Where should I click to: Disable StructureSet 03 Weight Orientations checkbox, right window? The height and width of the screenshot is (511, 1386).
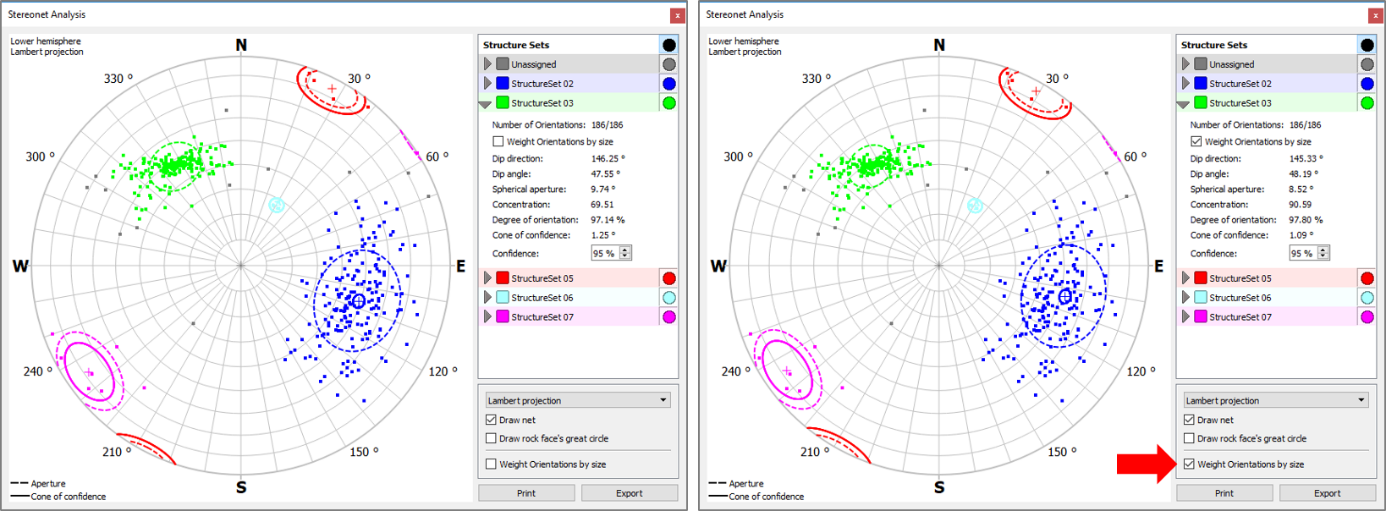click(1196, 142)
